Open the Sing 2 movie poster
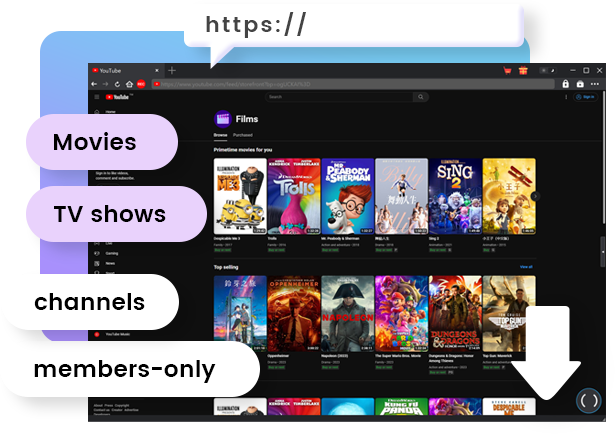 point(455,196)
